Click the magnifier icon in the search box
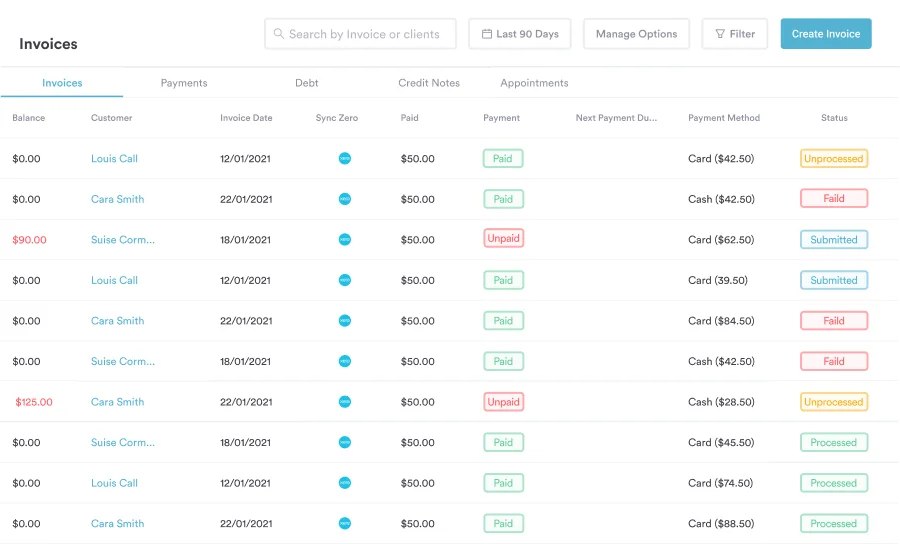This screenshot has width=900, height=544. (x=279, y=34)
